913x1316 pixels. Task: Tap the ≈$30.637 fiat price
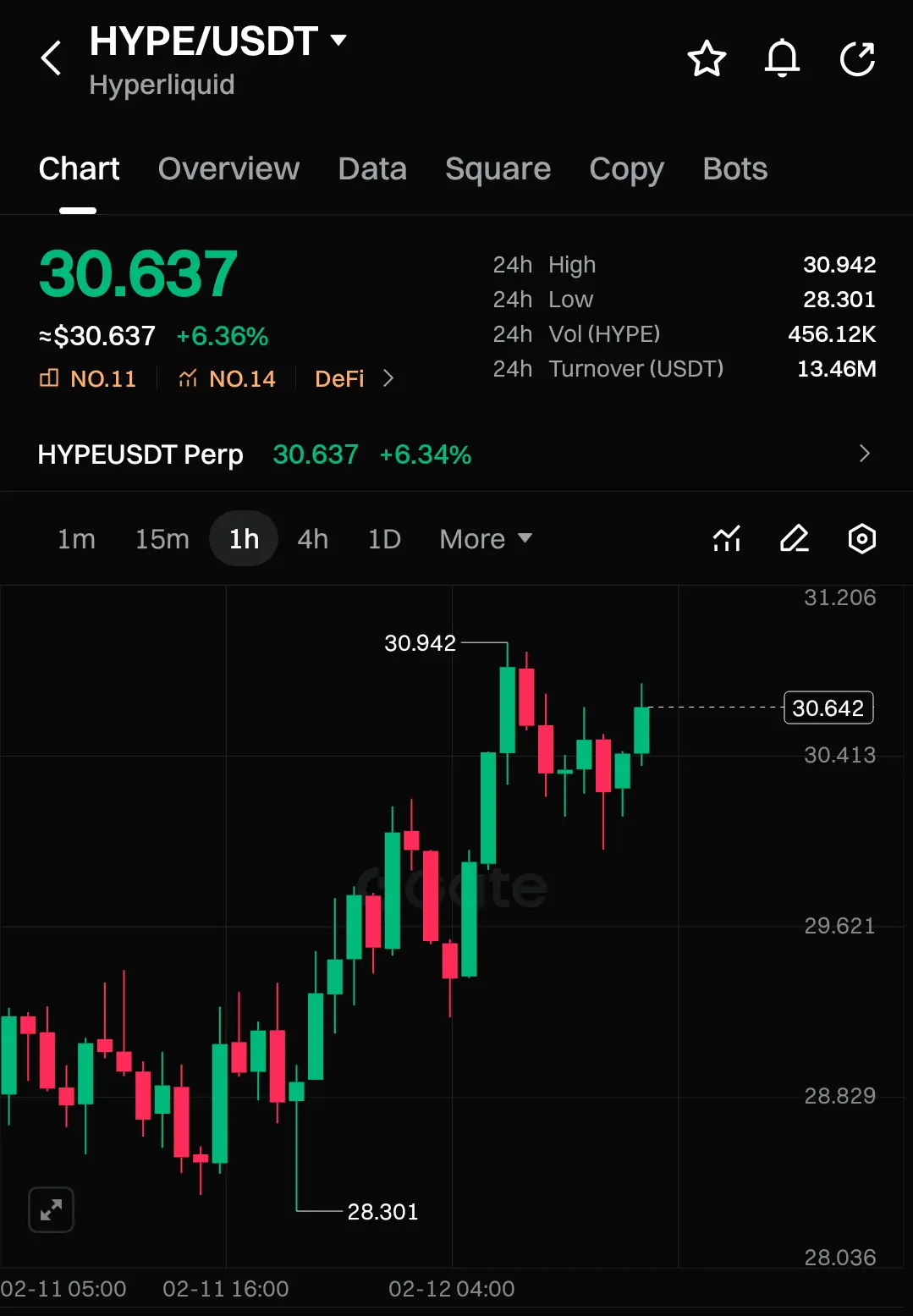coord(97,336)
